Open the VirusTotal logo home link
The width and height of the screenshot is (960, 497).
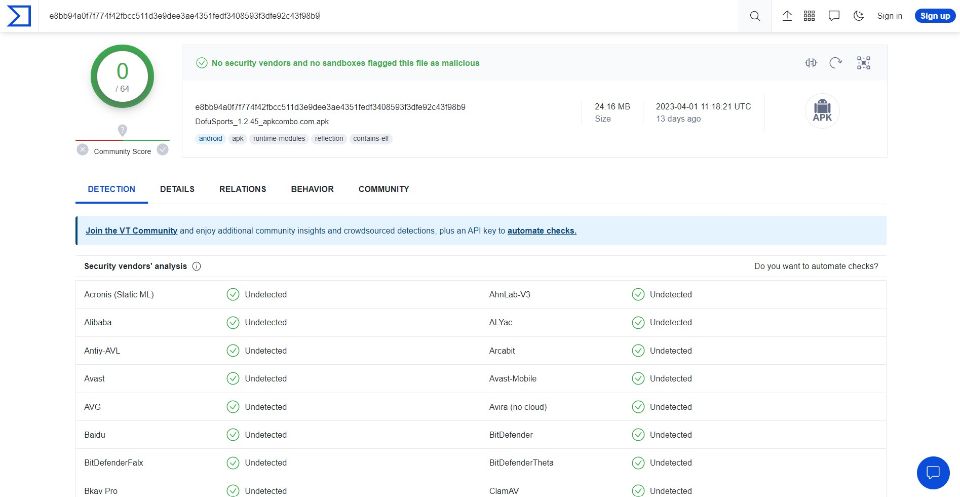pyautogui.click(x=18, y=16)
